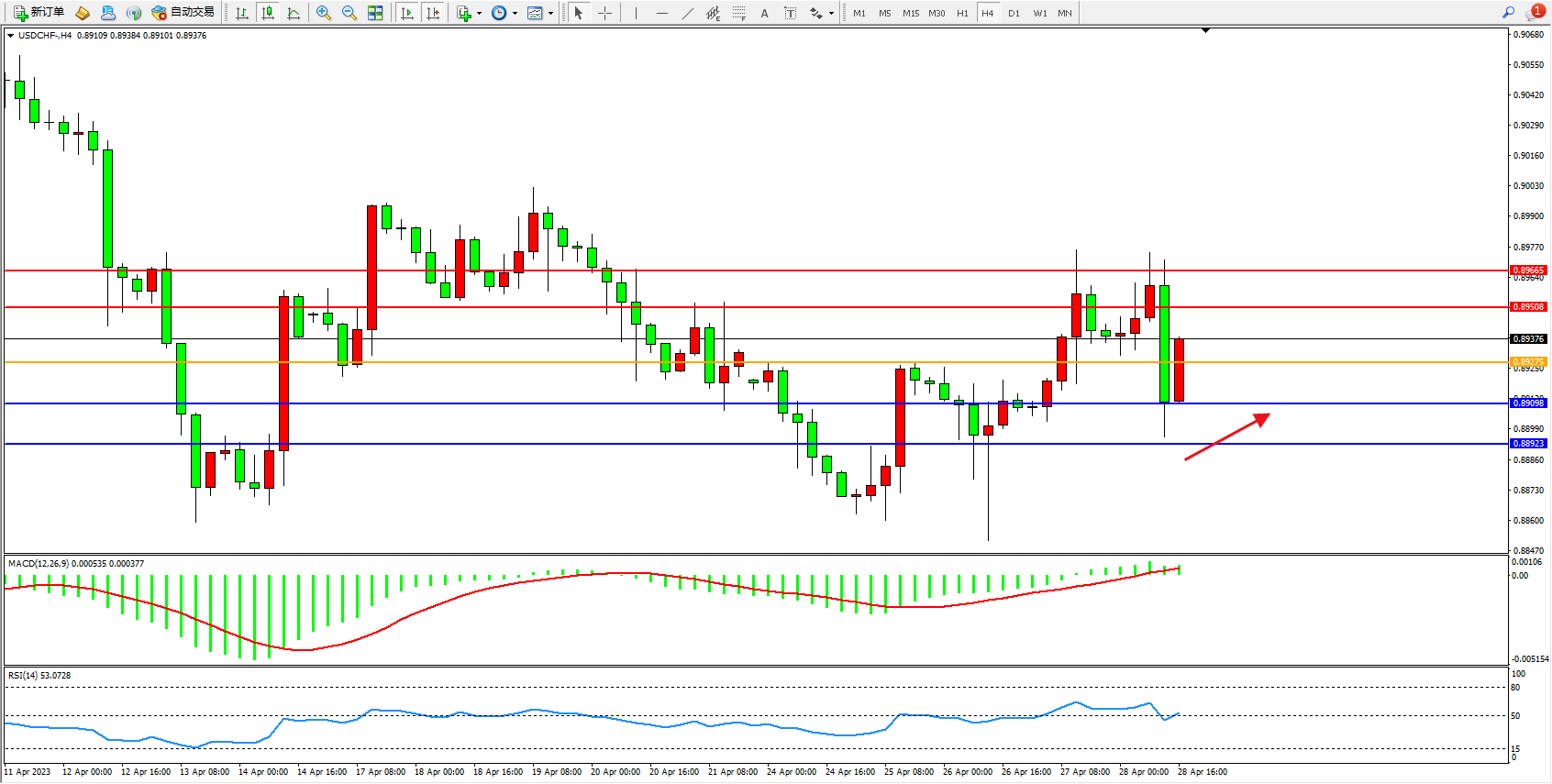Select the horizontal line drawing tool
The image size is (1552, 784).
tap(662, 13)
